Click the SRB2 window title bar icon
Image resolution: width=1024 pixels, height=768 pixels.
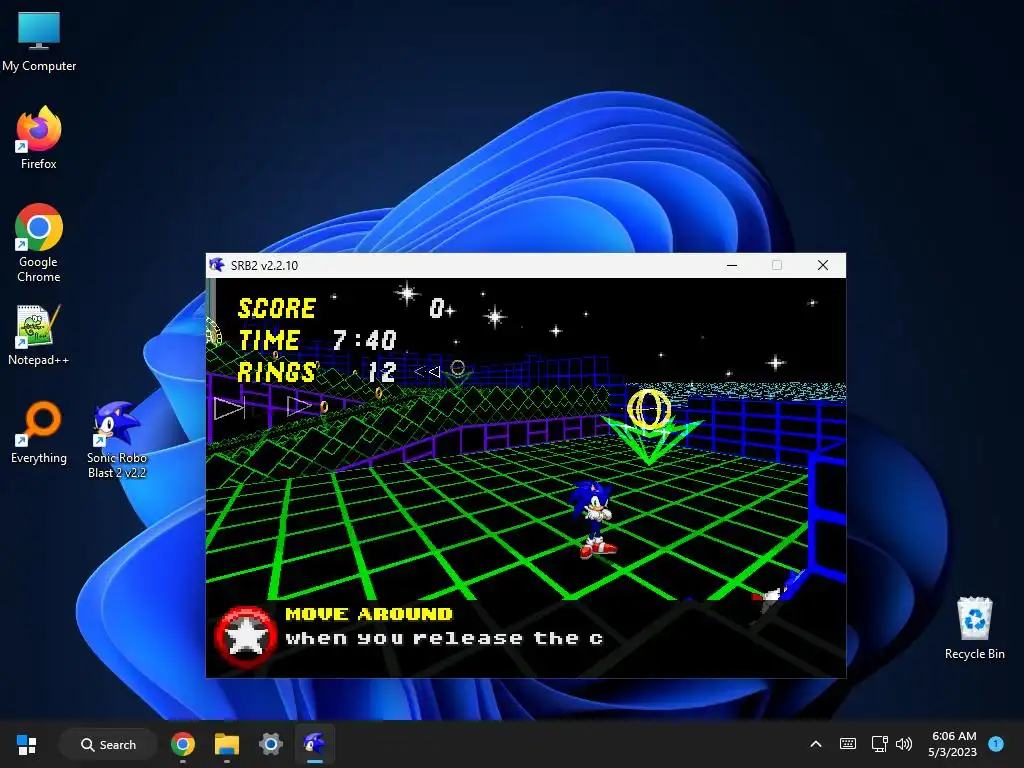[x=217, y=265]
